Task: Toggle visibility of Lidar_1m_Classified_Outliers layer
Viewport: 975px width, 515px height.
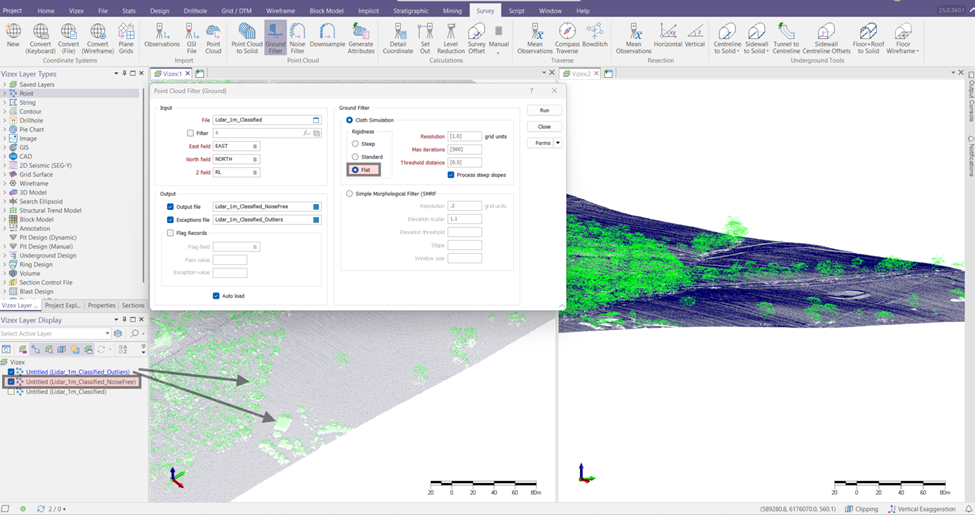Action: pos(11,372)
